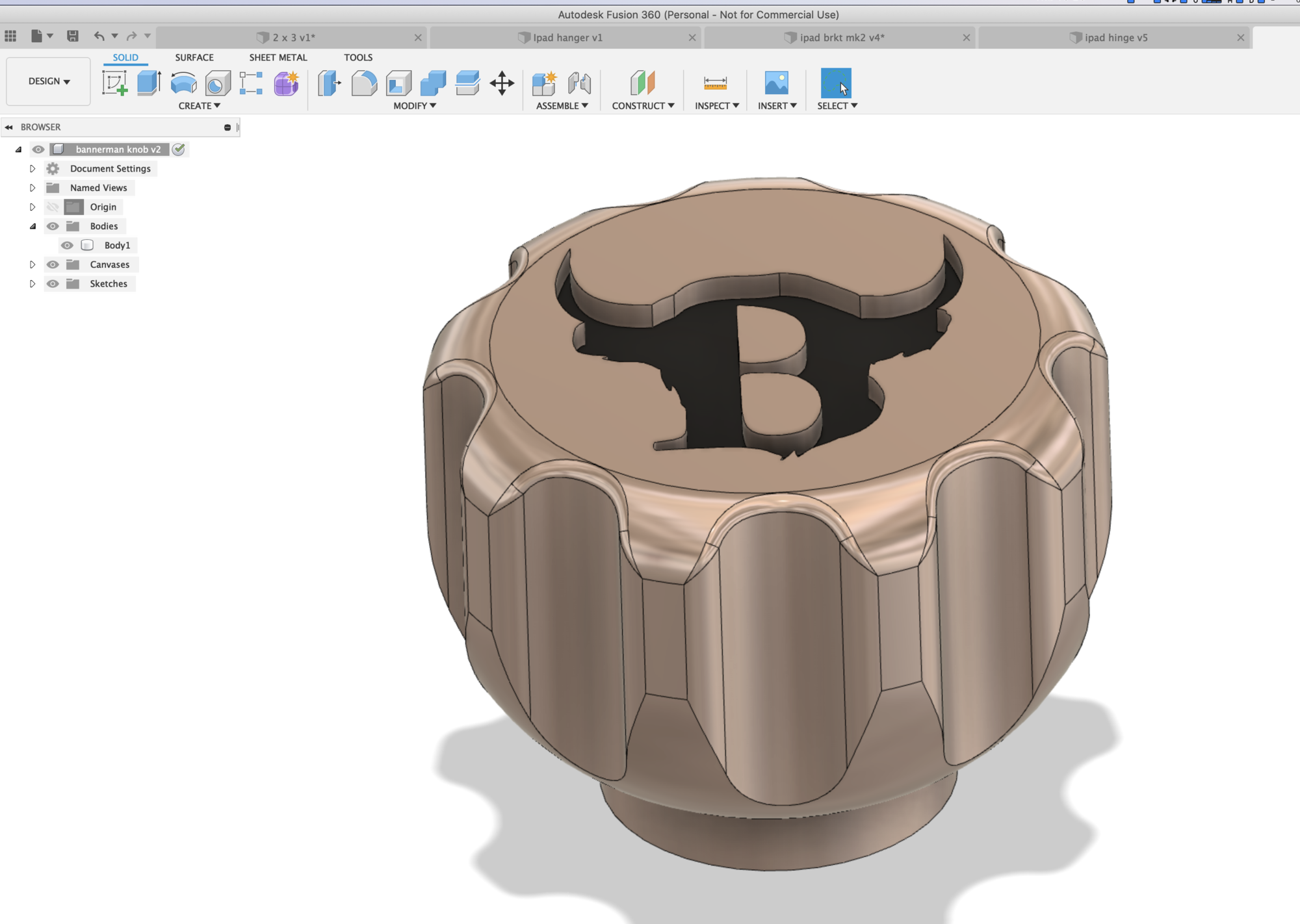Select the Move/Copy tool
Image resolution: width=1300 pixels, height=924 pixels.
click(502, 83)
